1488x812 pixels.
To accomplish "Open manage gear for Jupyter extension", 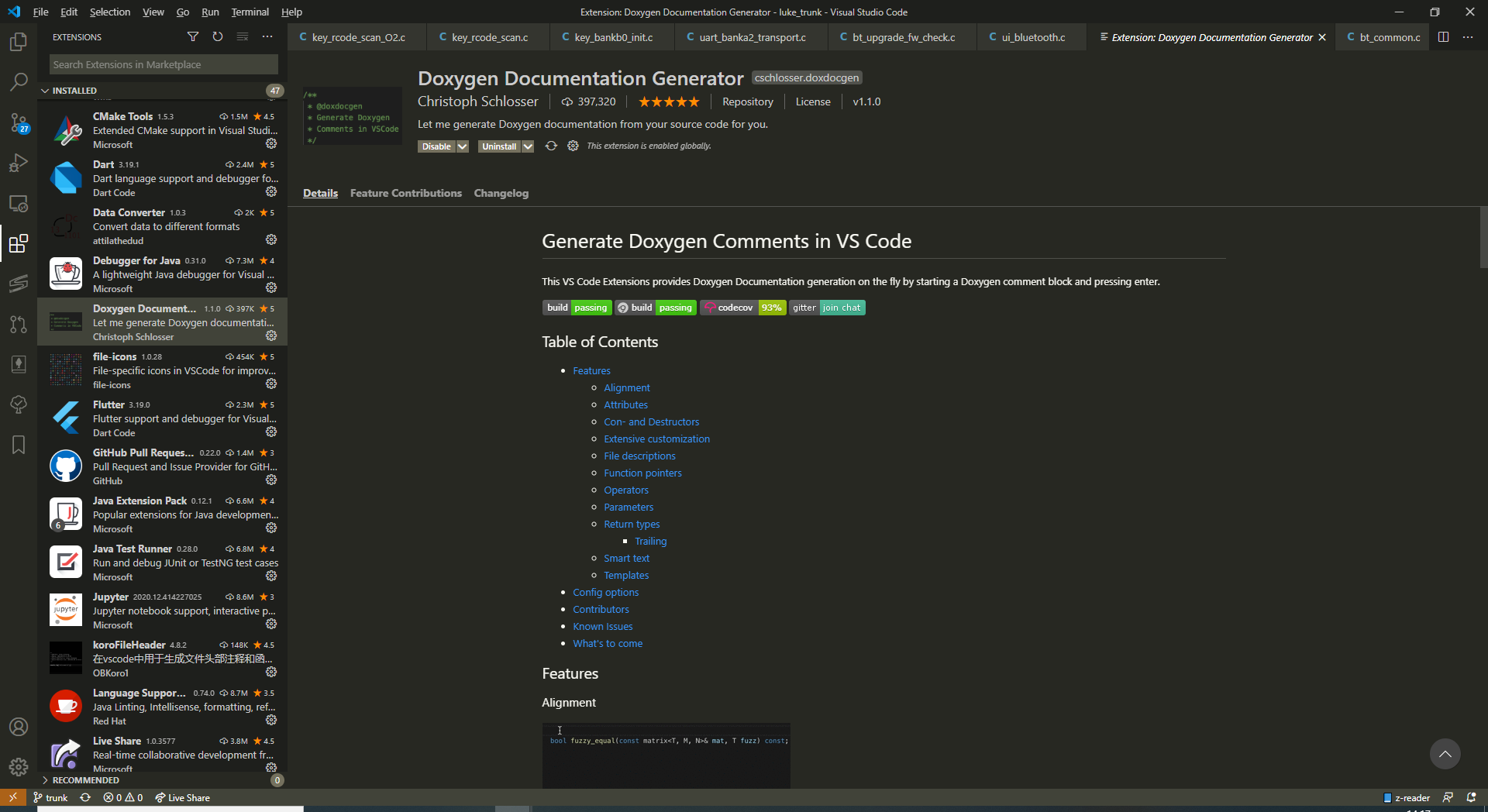I will point(271,624).
